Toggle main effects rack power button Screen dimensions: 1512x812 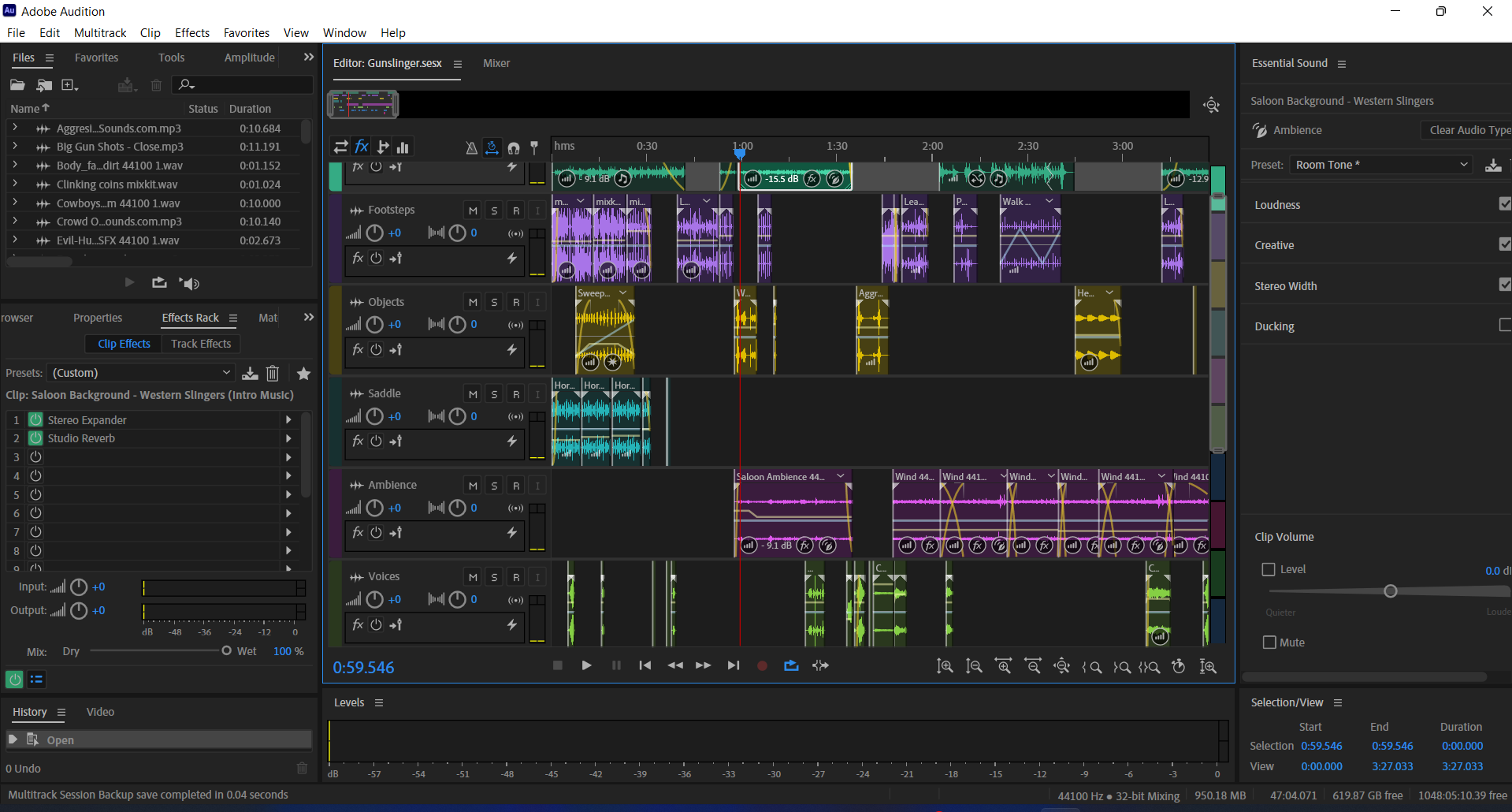click(x=14, y=679)
